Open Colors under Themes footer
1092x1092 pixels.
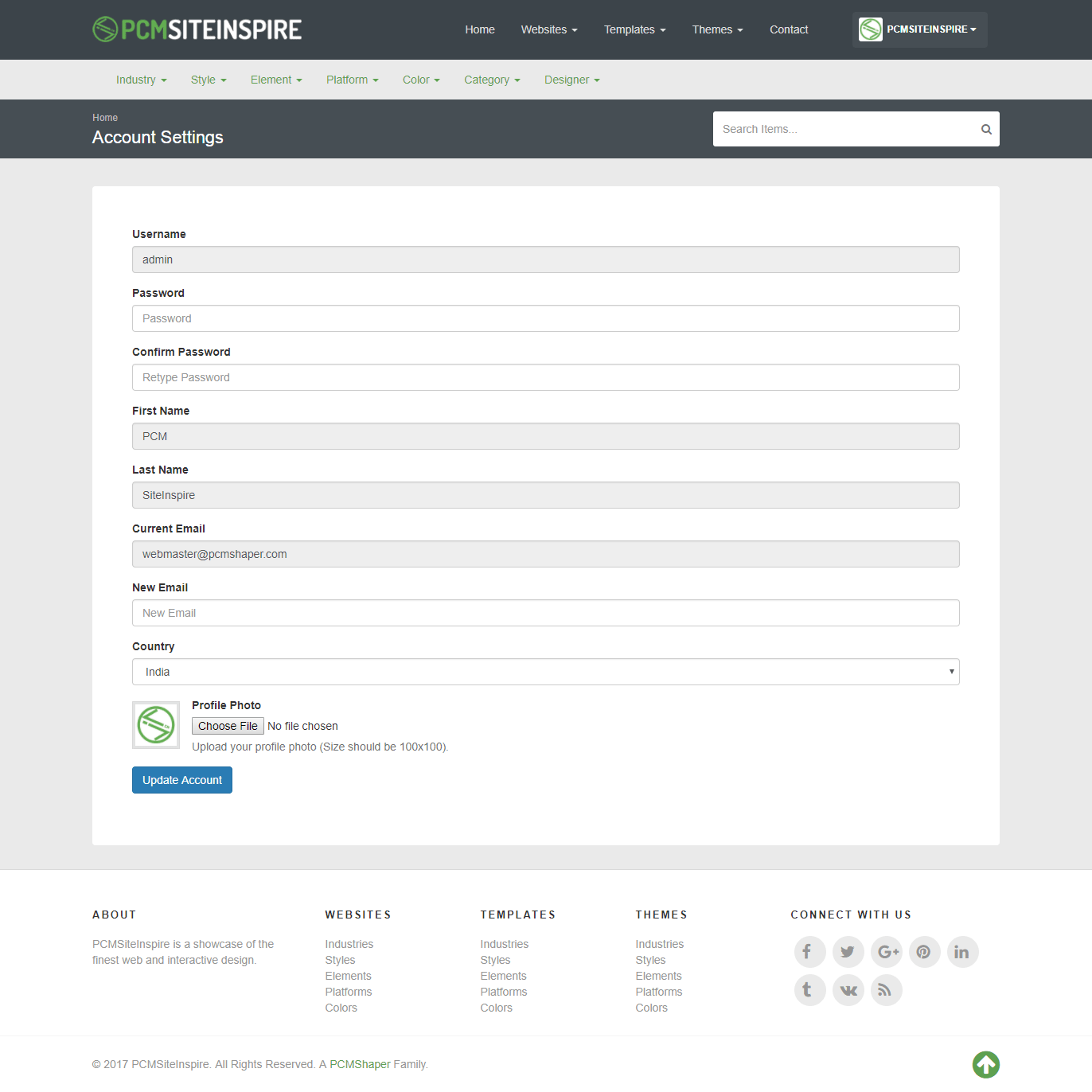[x=651, y=1008]
